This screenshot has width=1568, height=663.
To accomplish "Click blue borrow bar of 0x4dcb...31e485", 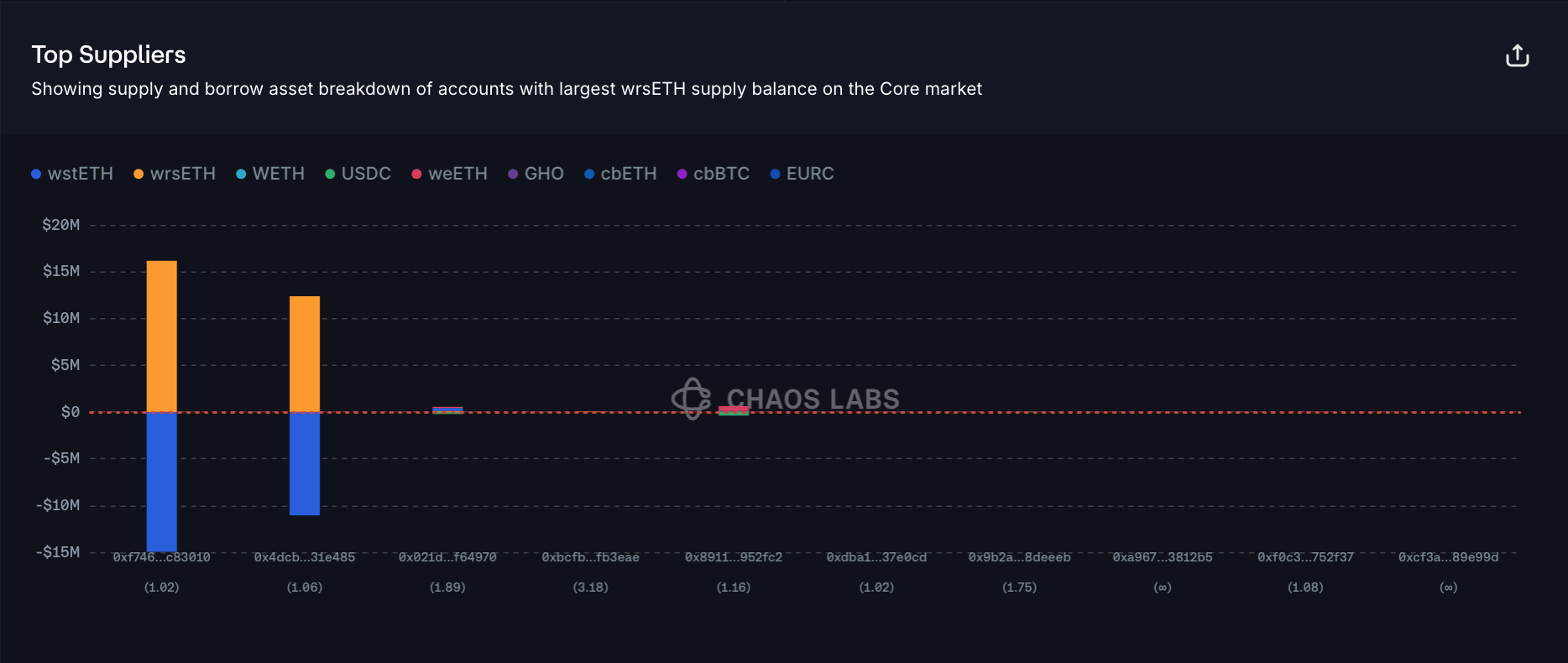I will click(305, 463).
